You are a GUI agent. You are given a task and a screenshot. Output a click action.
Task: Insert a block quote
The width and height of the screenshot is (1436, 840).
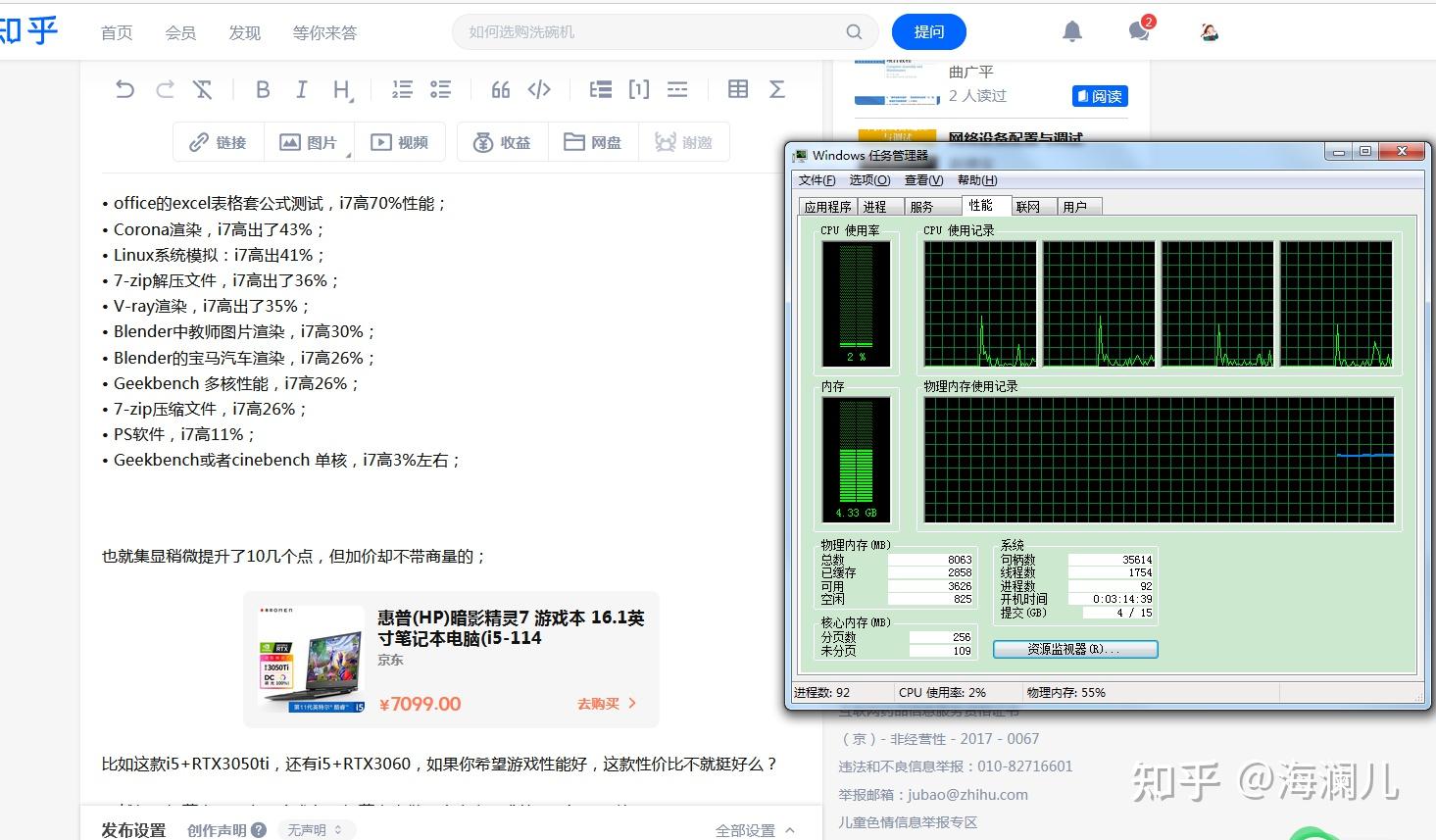[501, 89]
